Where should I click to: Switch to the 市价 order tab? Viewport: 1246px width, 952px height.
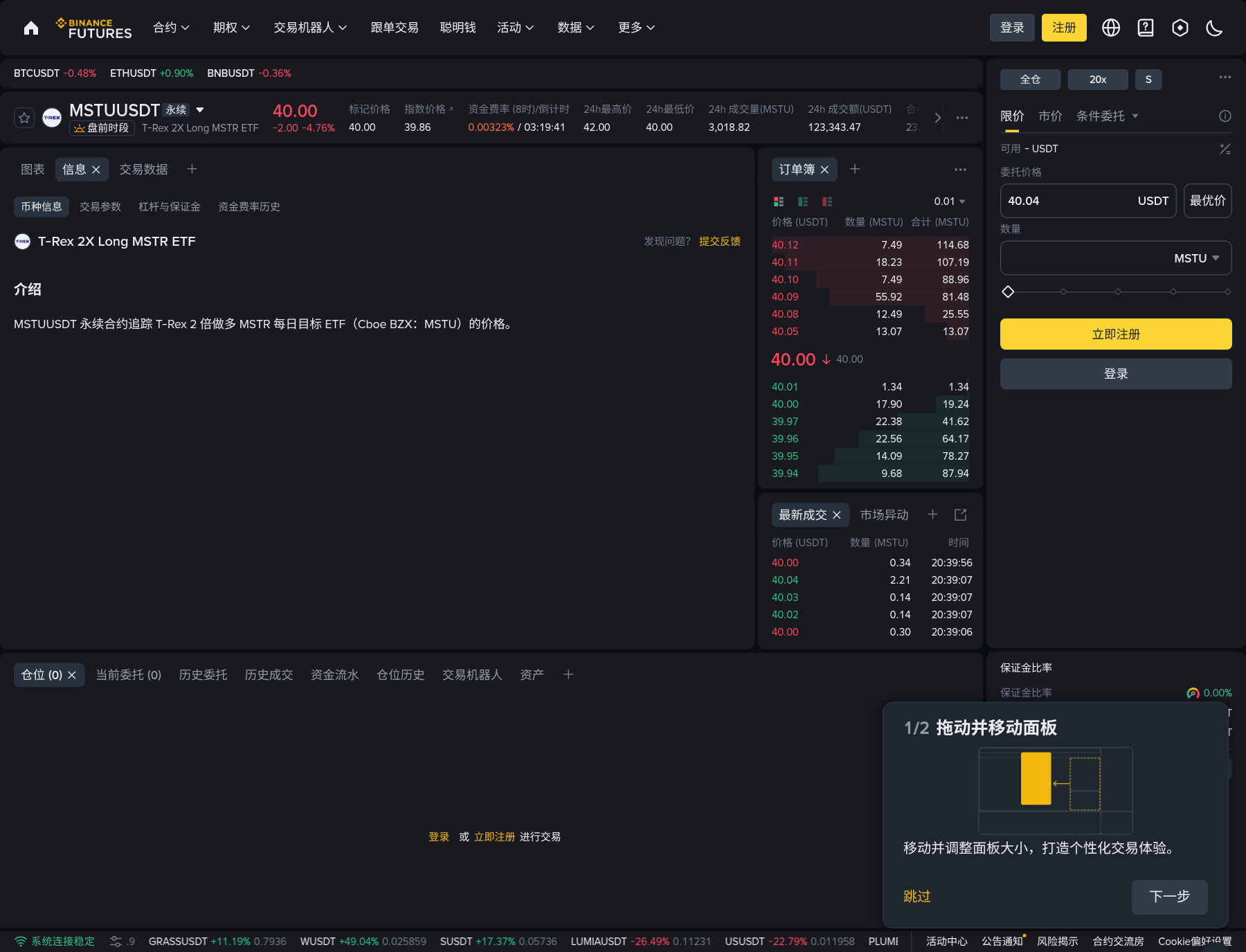[x=1050, y=116]
